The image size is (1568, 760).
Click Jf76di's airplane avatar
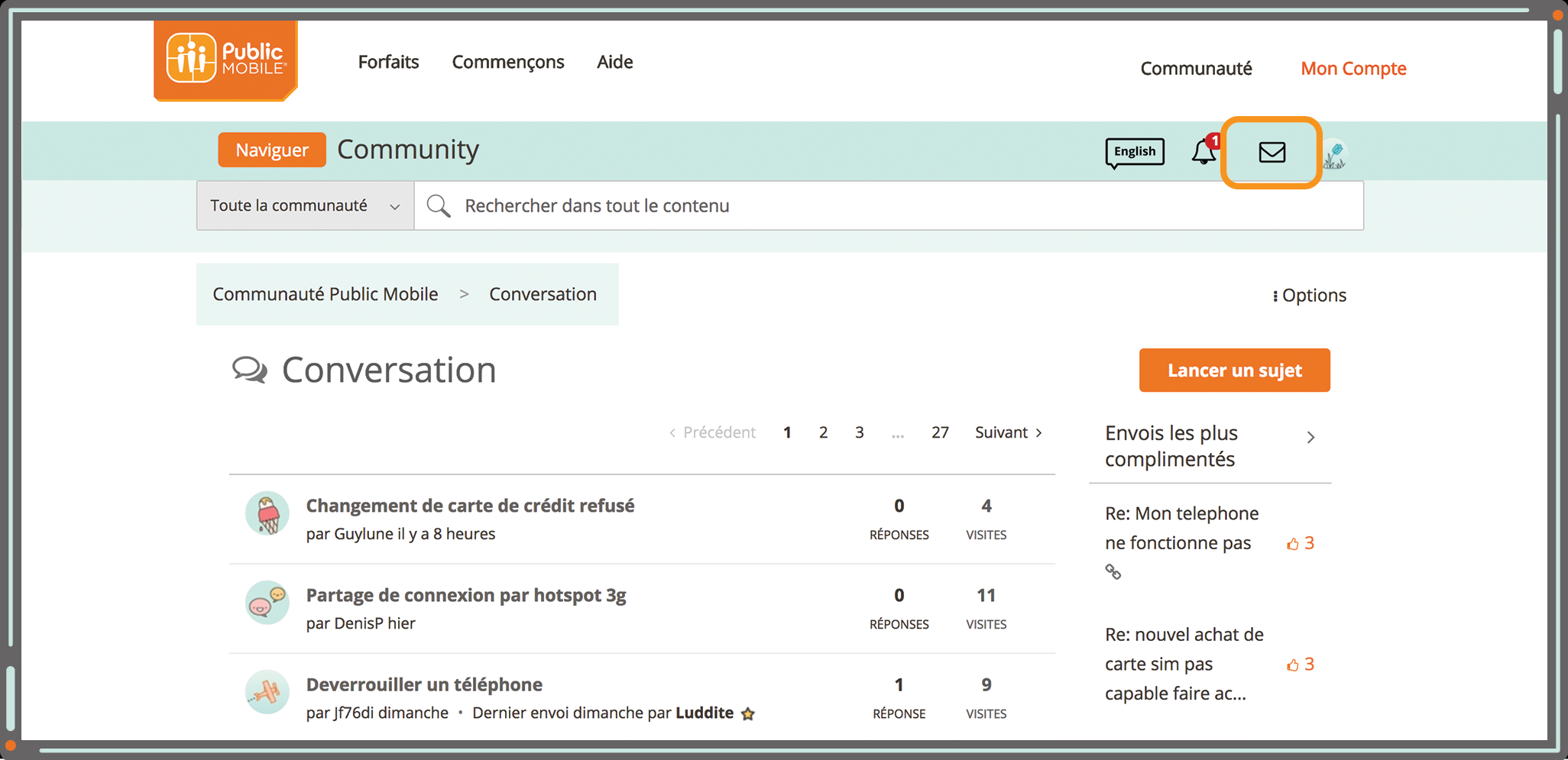[267, 692]
